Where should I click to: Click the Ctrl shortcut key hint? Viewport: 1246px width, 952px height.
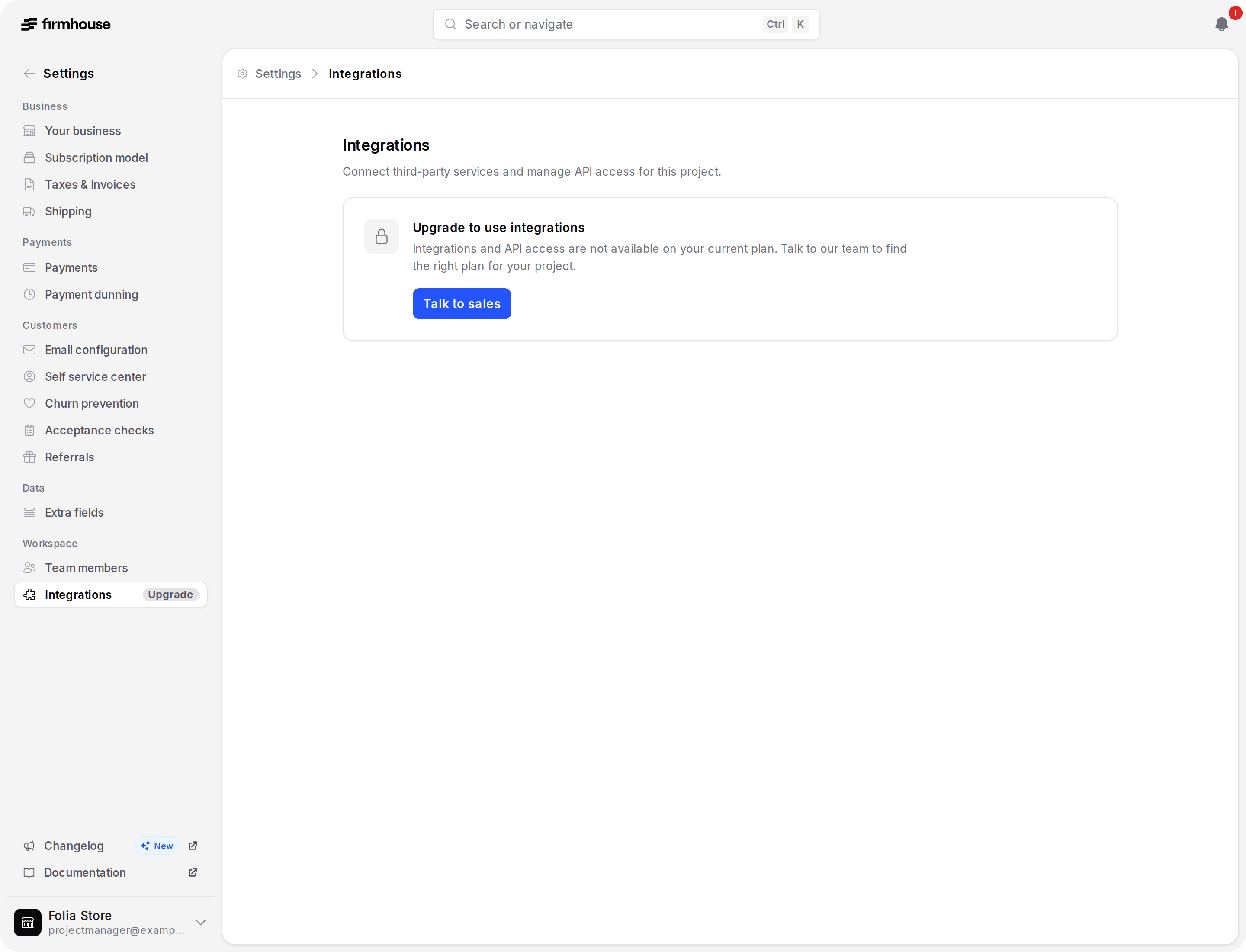(x=775, y=24)
